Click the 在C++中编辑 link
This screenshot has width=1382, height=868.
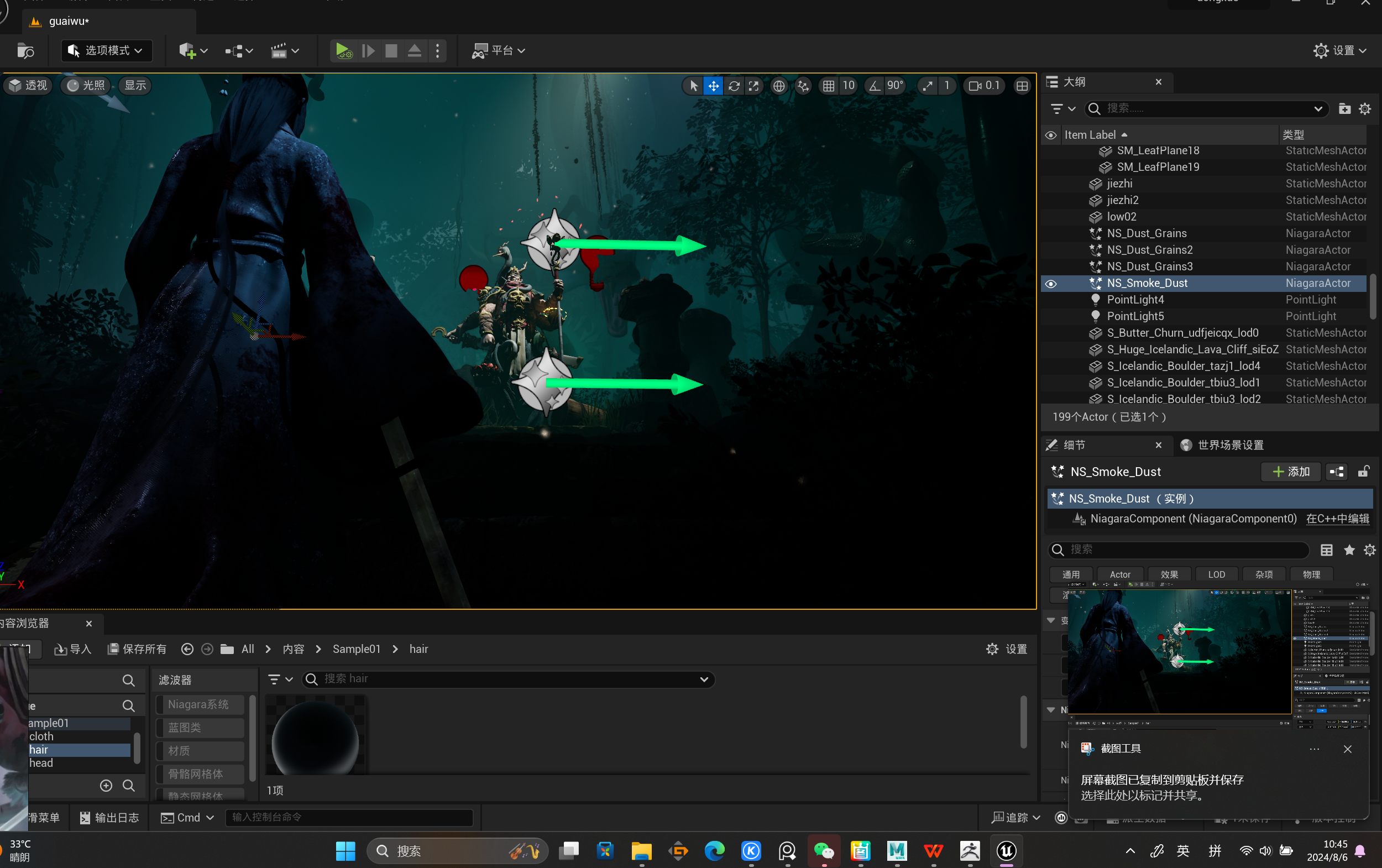pos(1337,519)
